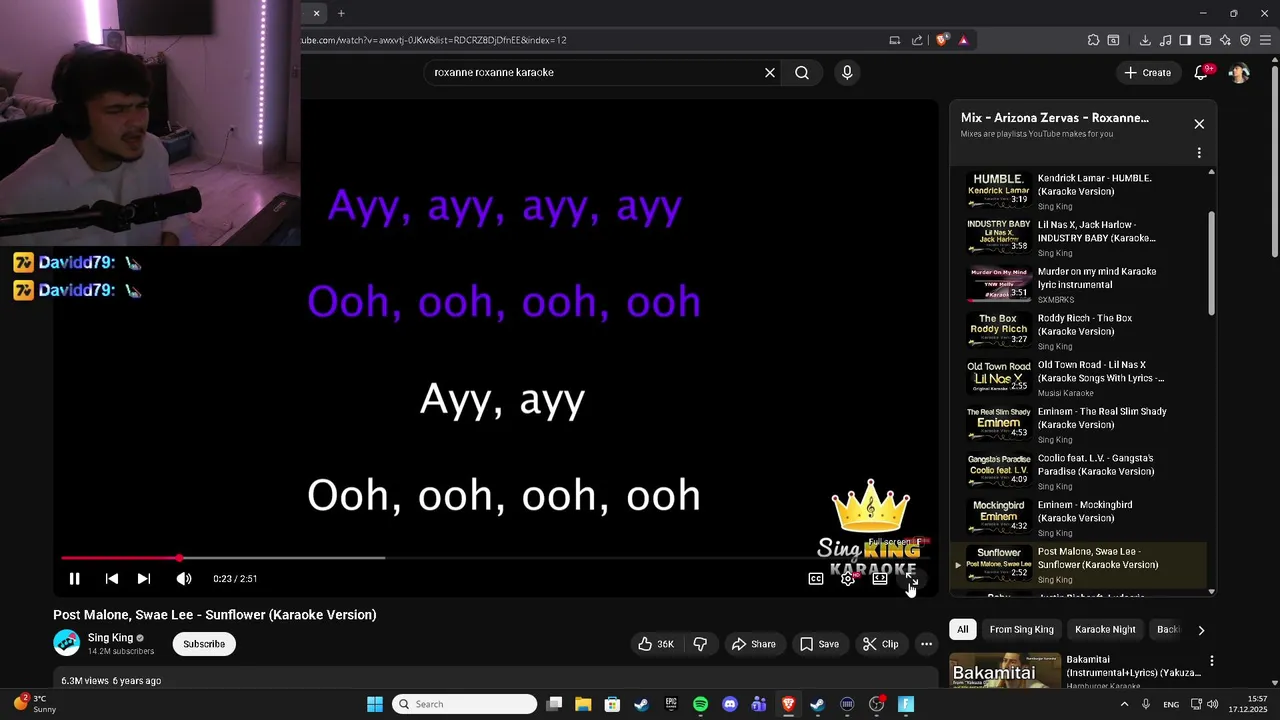This screenshot has width=1280, height=720.
Task: Open Brave Leo AI sparkle icon
Action: (x=1225, y=40)
